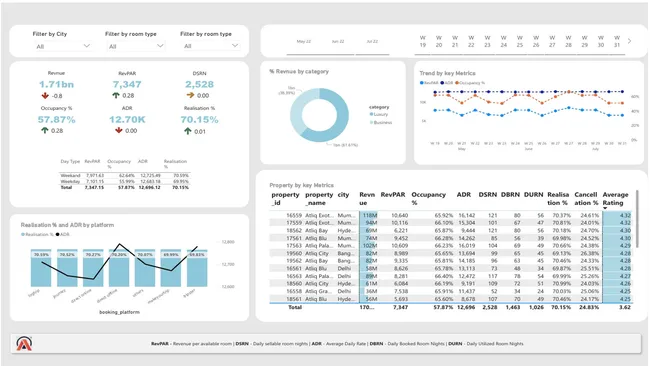Select week W 19 in the week slicer
Image resolution: width=650 pixels, height=366 pixels.
click(422, 41)
